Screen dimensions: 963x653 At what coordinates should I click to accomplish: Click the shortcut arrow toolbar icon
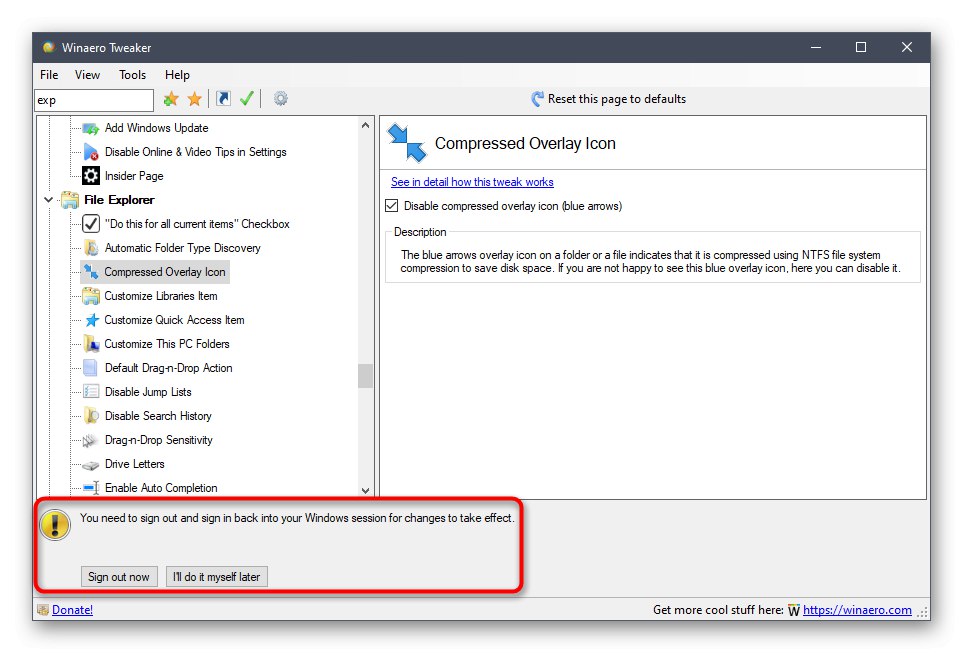(x=224, y=98)
